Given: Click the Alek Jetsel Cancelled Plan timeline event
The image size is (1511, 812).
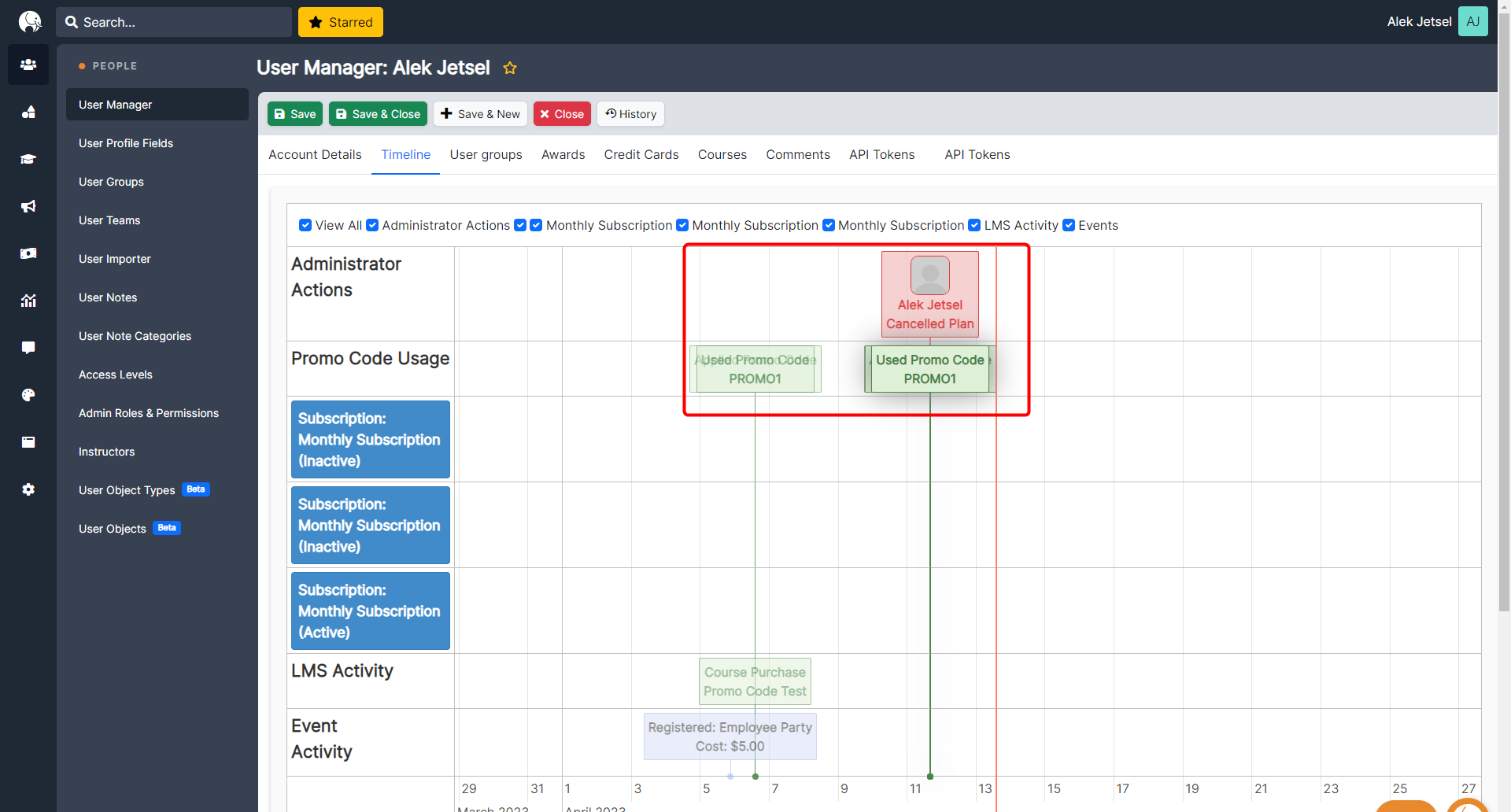Looking at the screenshot, I should [x=929, y=295].
